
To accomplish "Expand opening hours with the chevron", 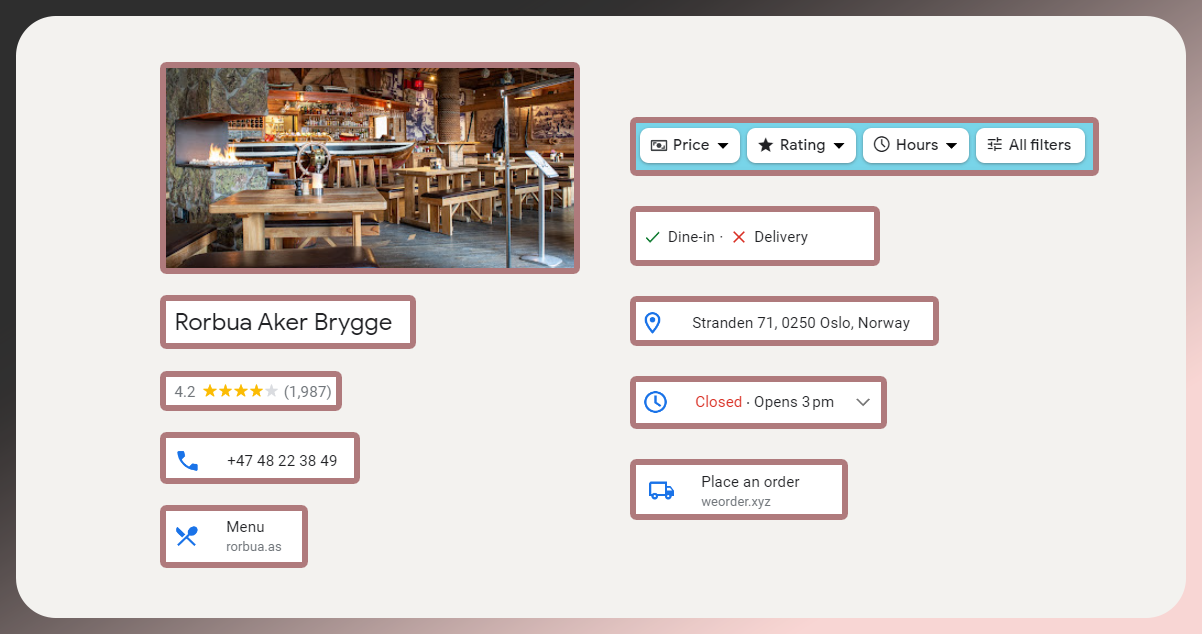I will 864,402.
